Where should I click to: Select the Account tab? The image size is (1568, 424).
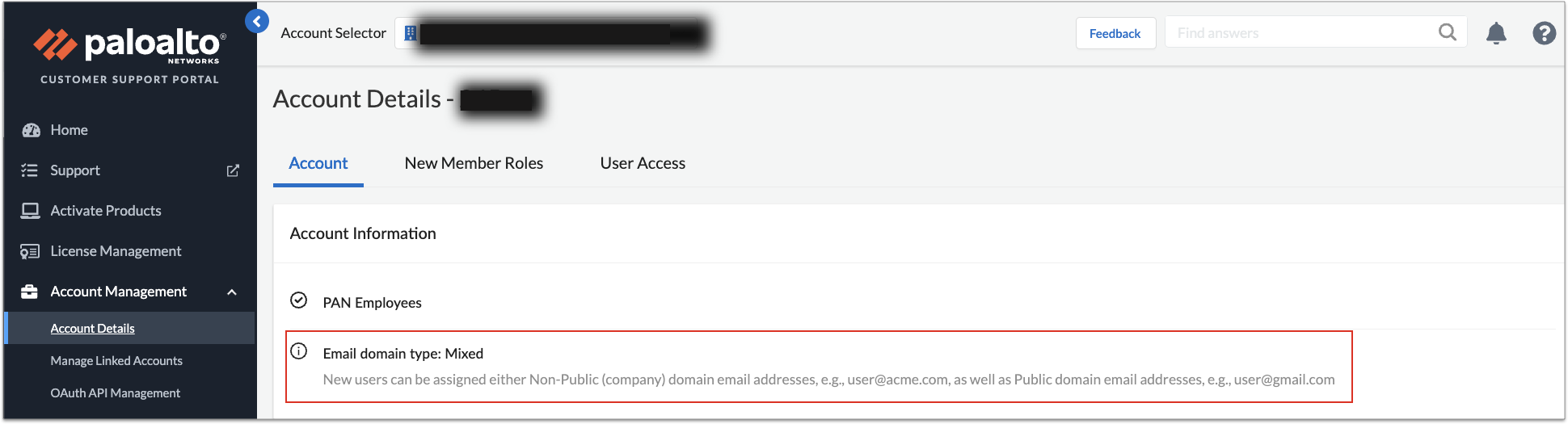tap(318, 163)
